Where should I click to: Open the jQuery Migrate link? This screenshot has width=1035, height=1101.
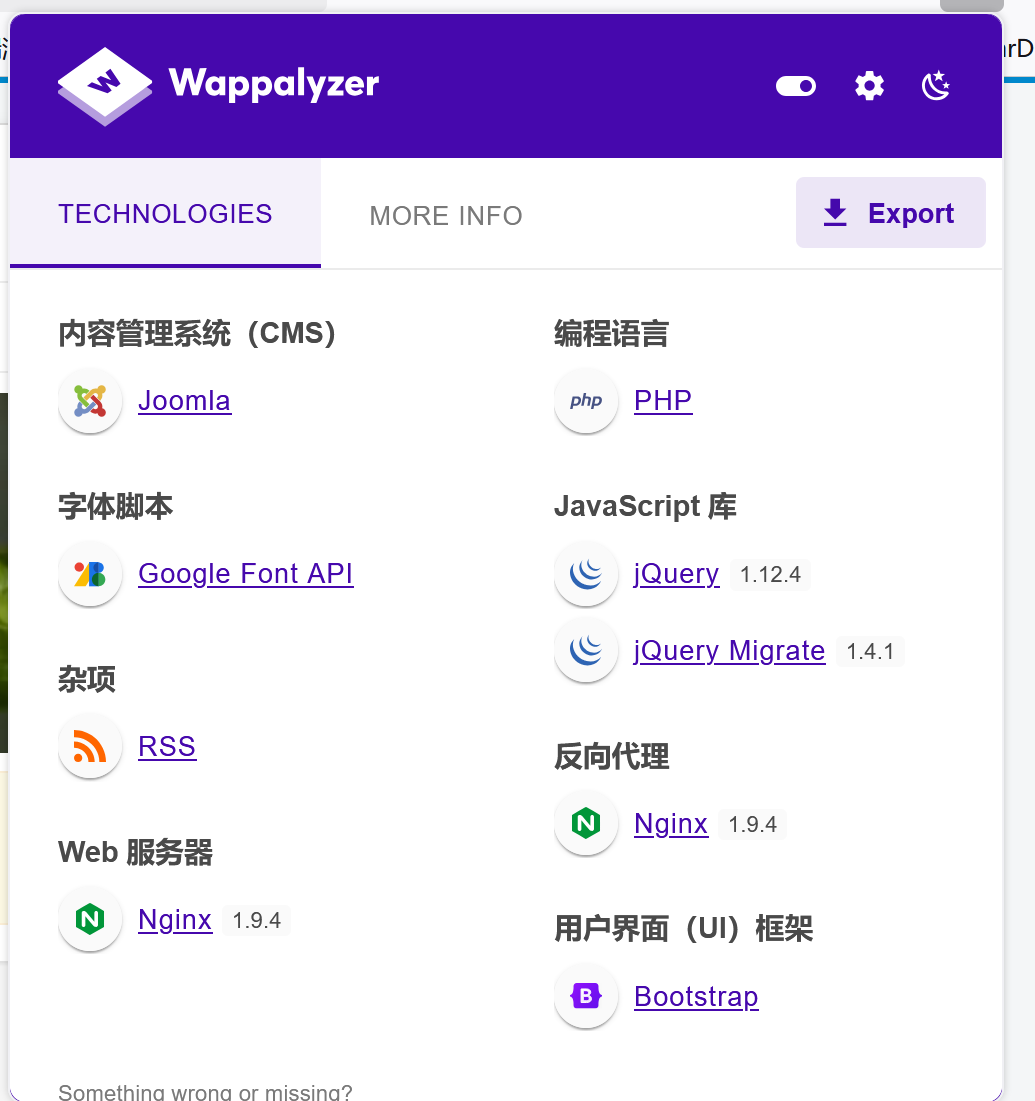coord(729,651)
